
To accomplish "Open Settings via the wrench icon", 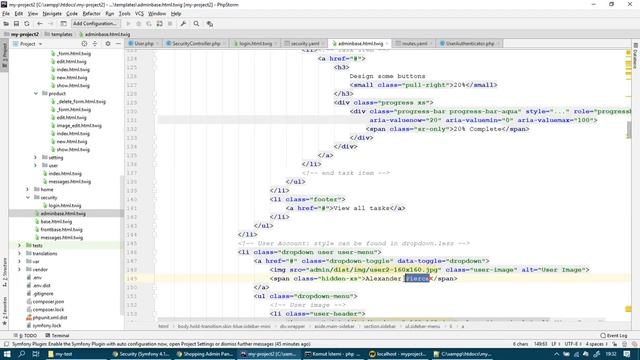I will point(183,24).
